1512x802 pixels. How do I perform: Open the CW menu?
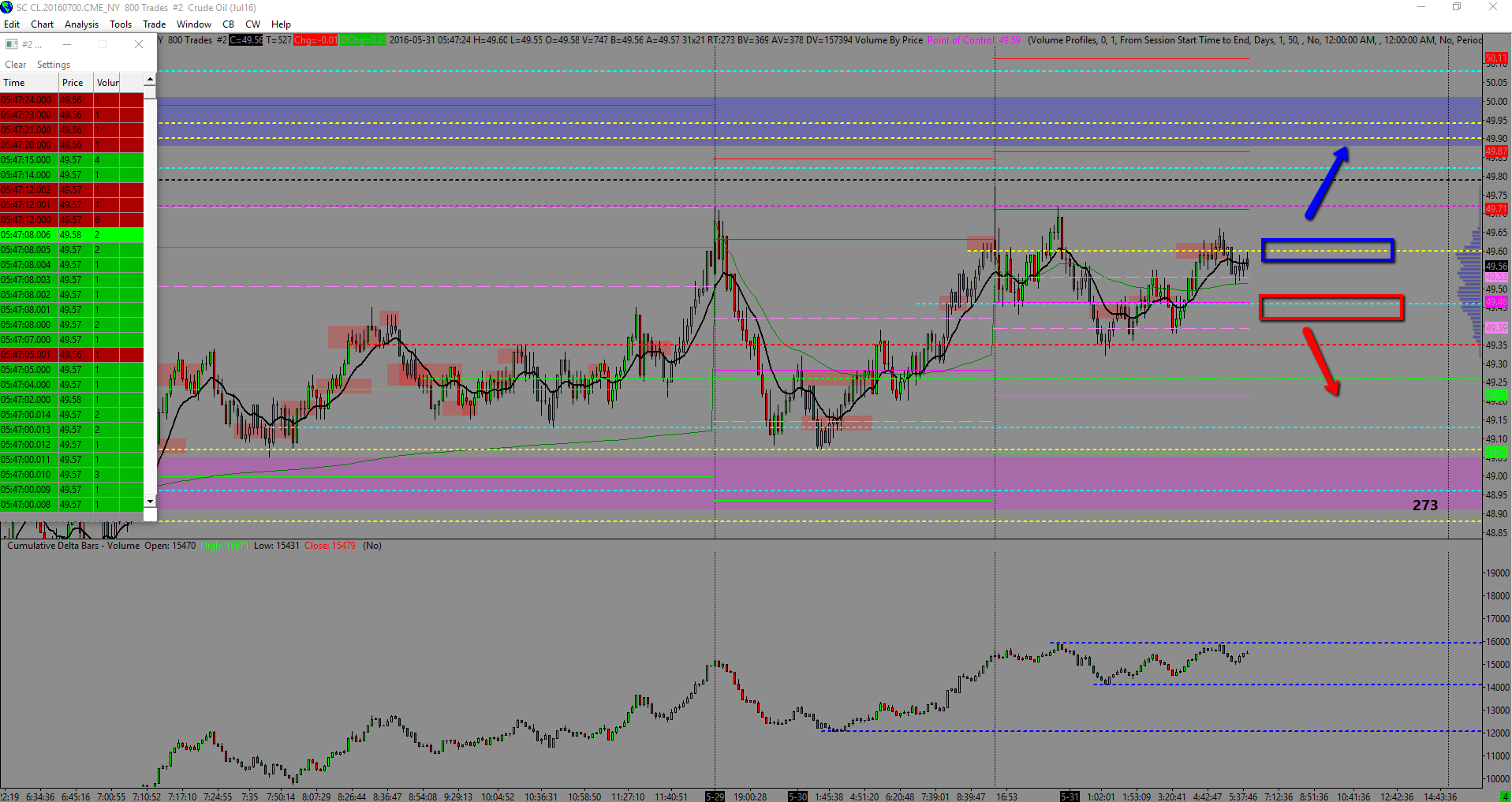(x=253, y=24)
